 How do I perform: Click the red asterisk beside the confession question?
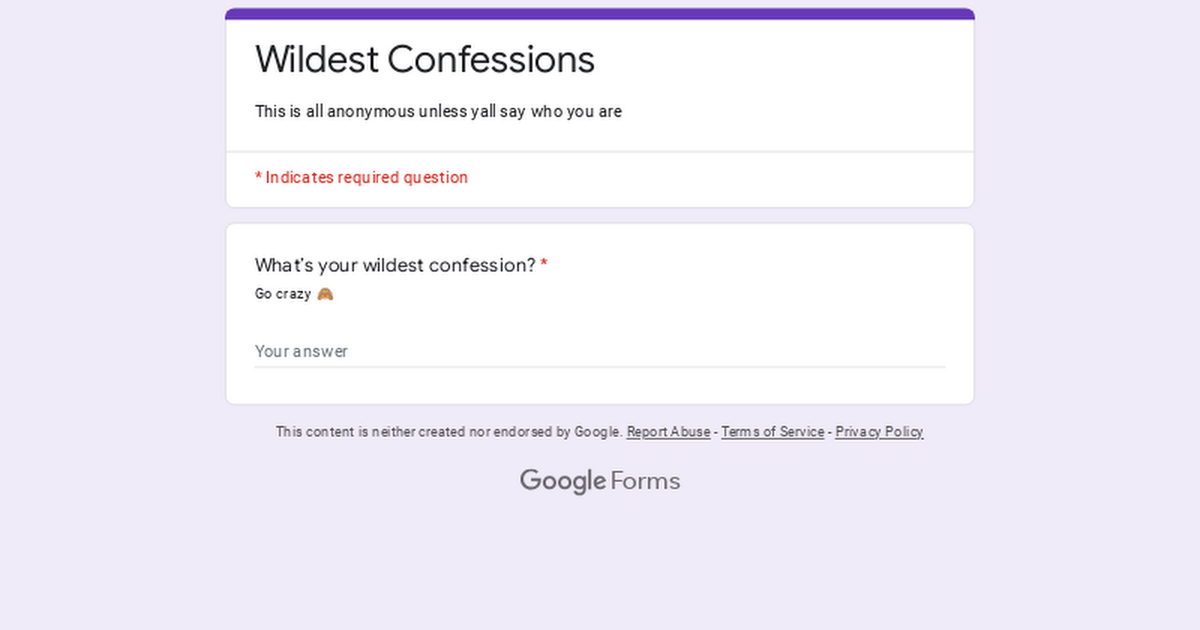544,266
